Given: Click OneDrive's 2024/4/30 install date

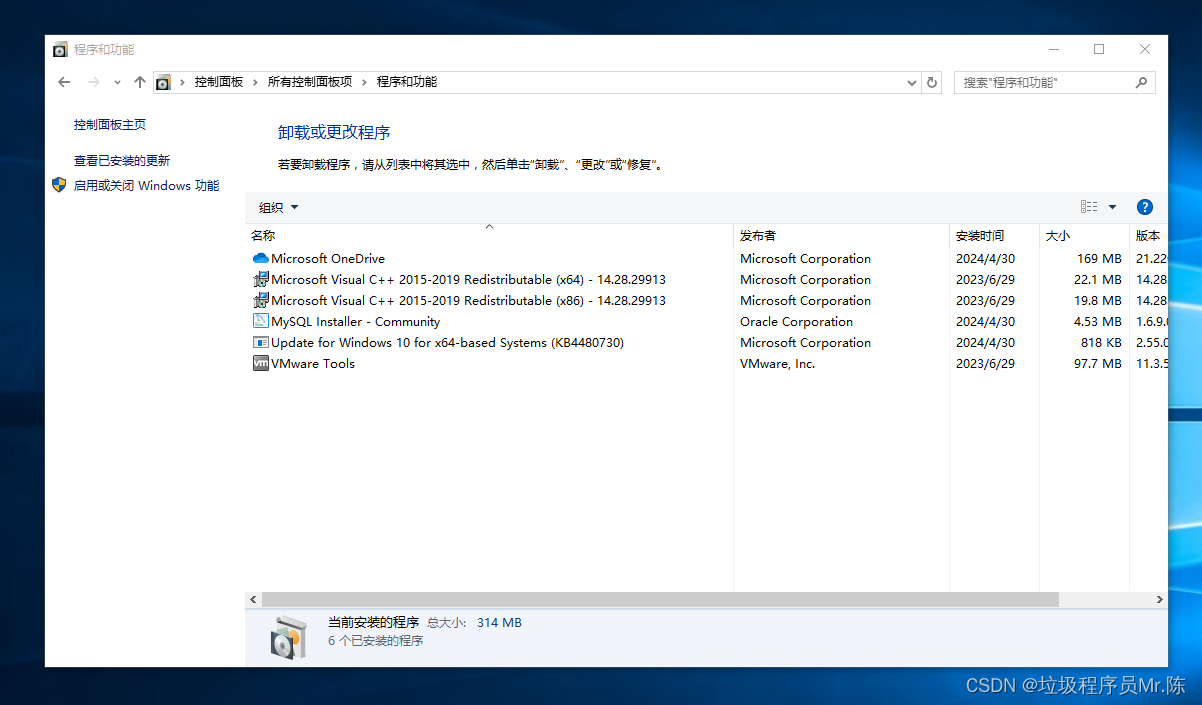Looking at the screenshot, I should 985,258.
